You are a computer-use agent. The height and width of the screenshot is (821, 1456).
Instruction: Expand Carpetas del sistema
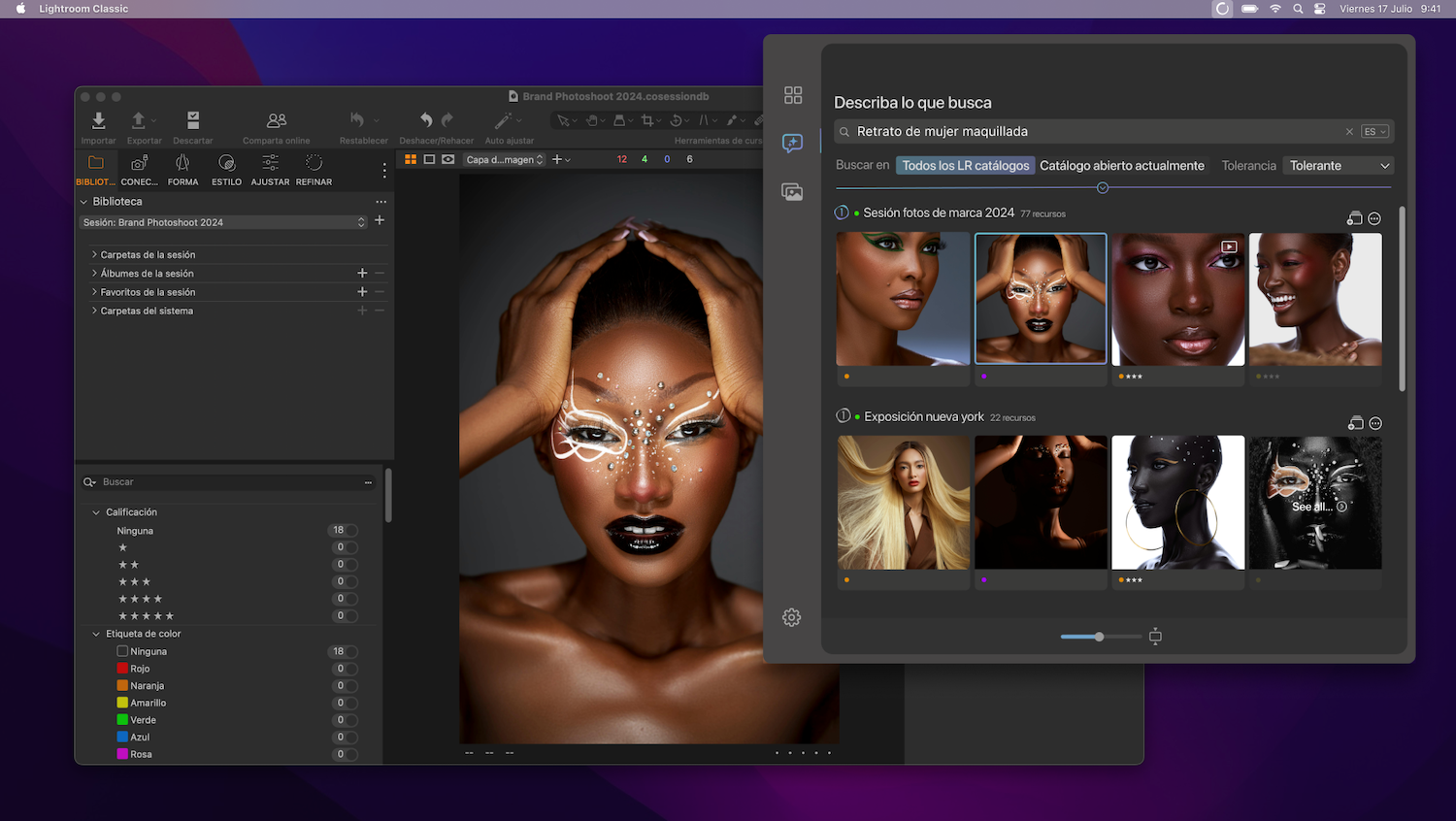(94, 311)
